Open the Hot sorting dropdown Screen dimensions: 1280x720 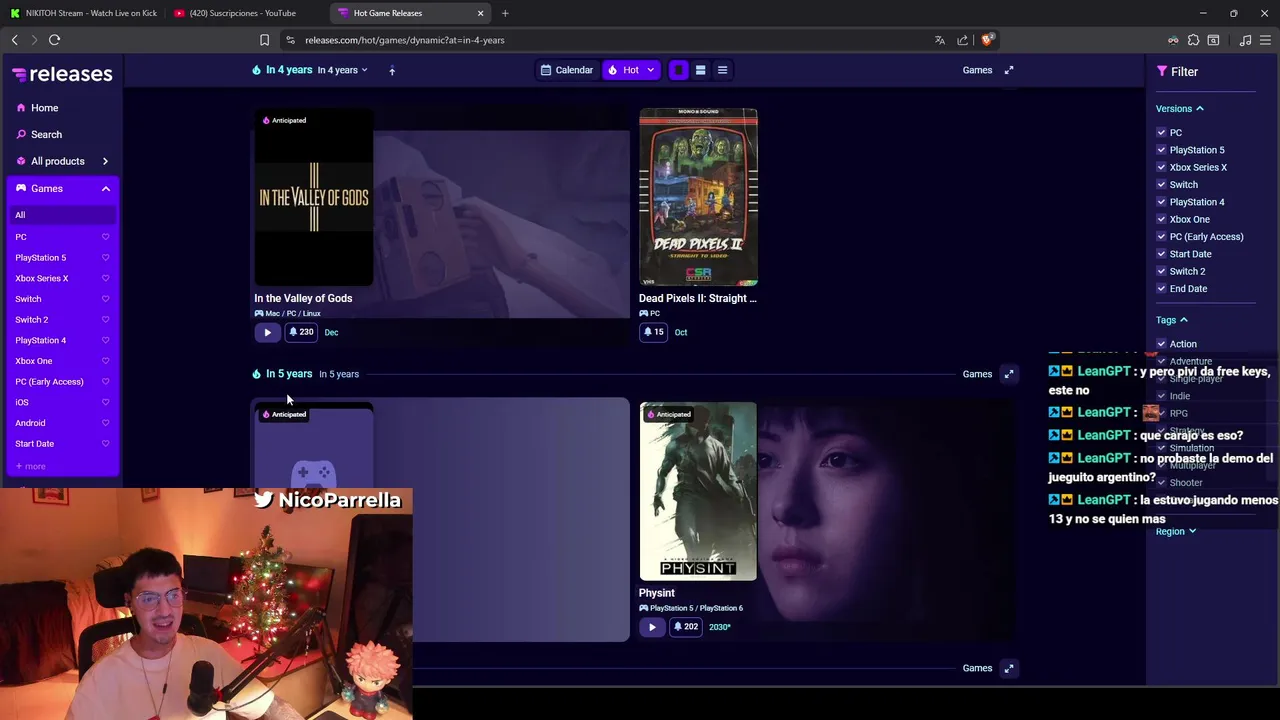tap(631, 70)
